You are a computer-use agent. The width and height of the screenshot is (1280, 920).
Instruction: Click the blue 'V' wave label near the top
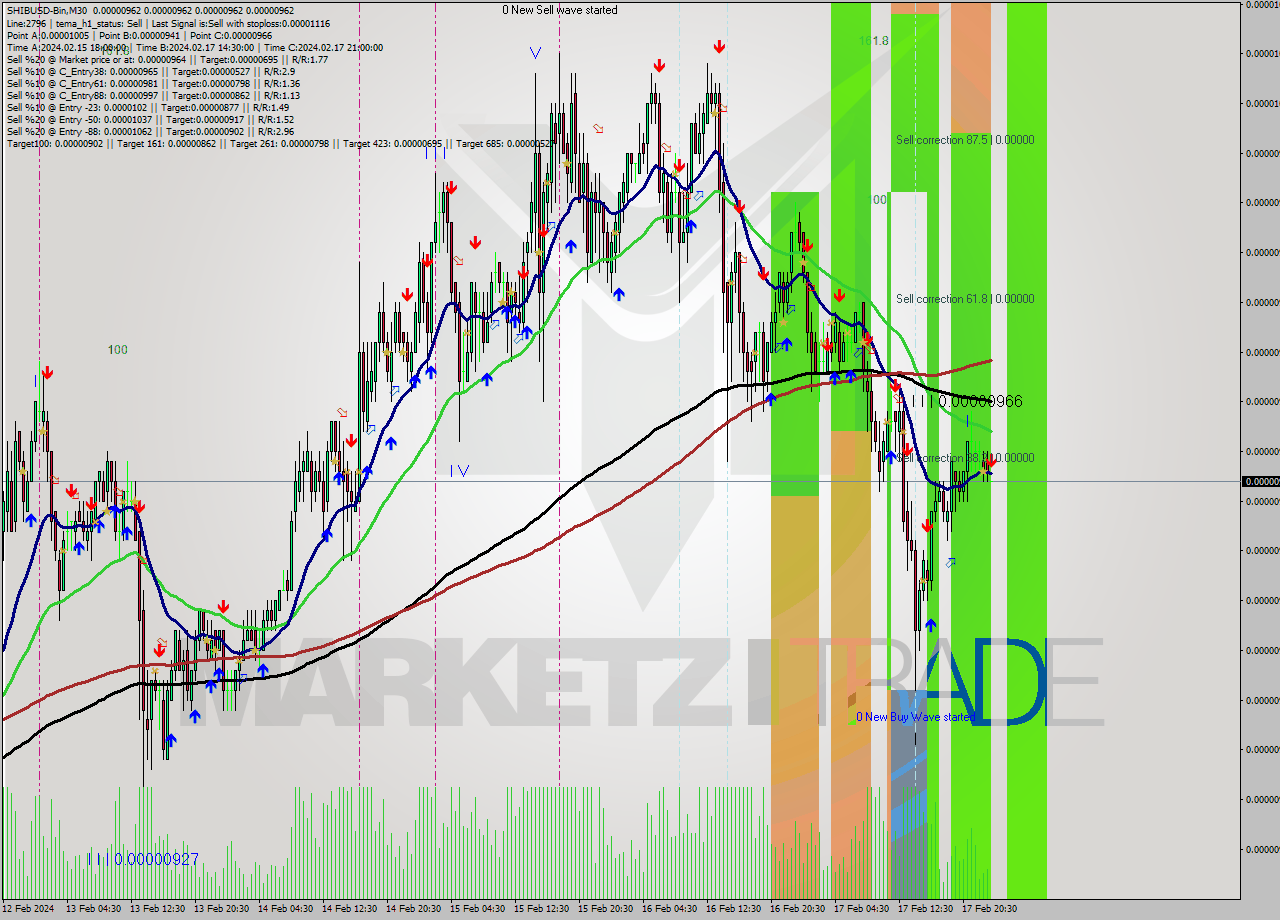coord(536,53)
